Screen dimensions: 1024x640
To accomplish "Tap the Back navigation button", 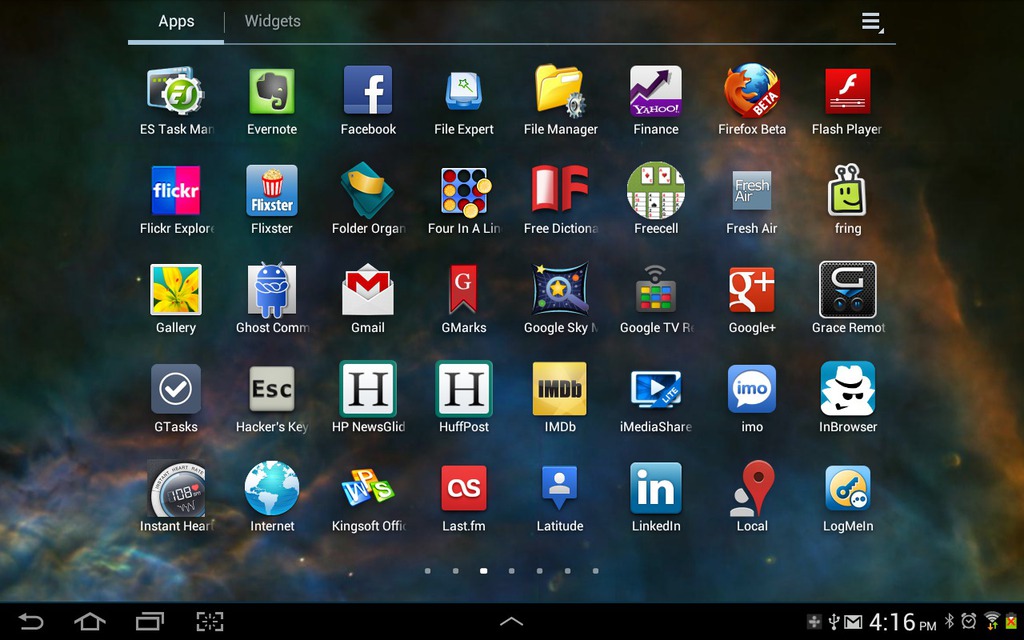I will coord(30,621).
